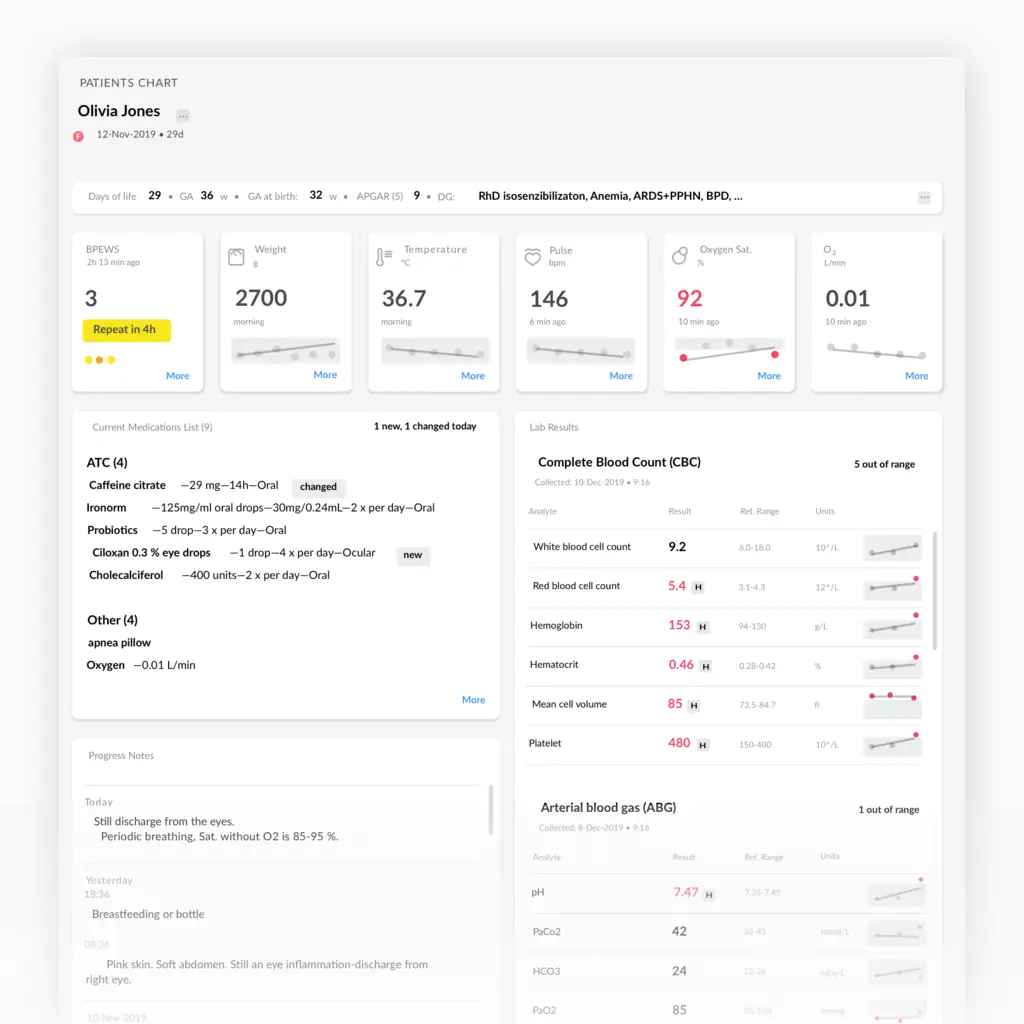This screenshot has width=1024, height=1024.
Task: Open the ellipsis menu next to Olivia Jones
Action: click(183, 114)
